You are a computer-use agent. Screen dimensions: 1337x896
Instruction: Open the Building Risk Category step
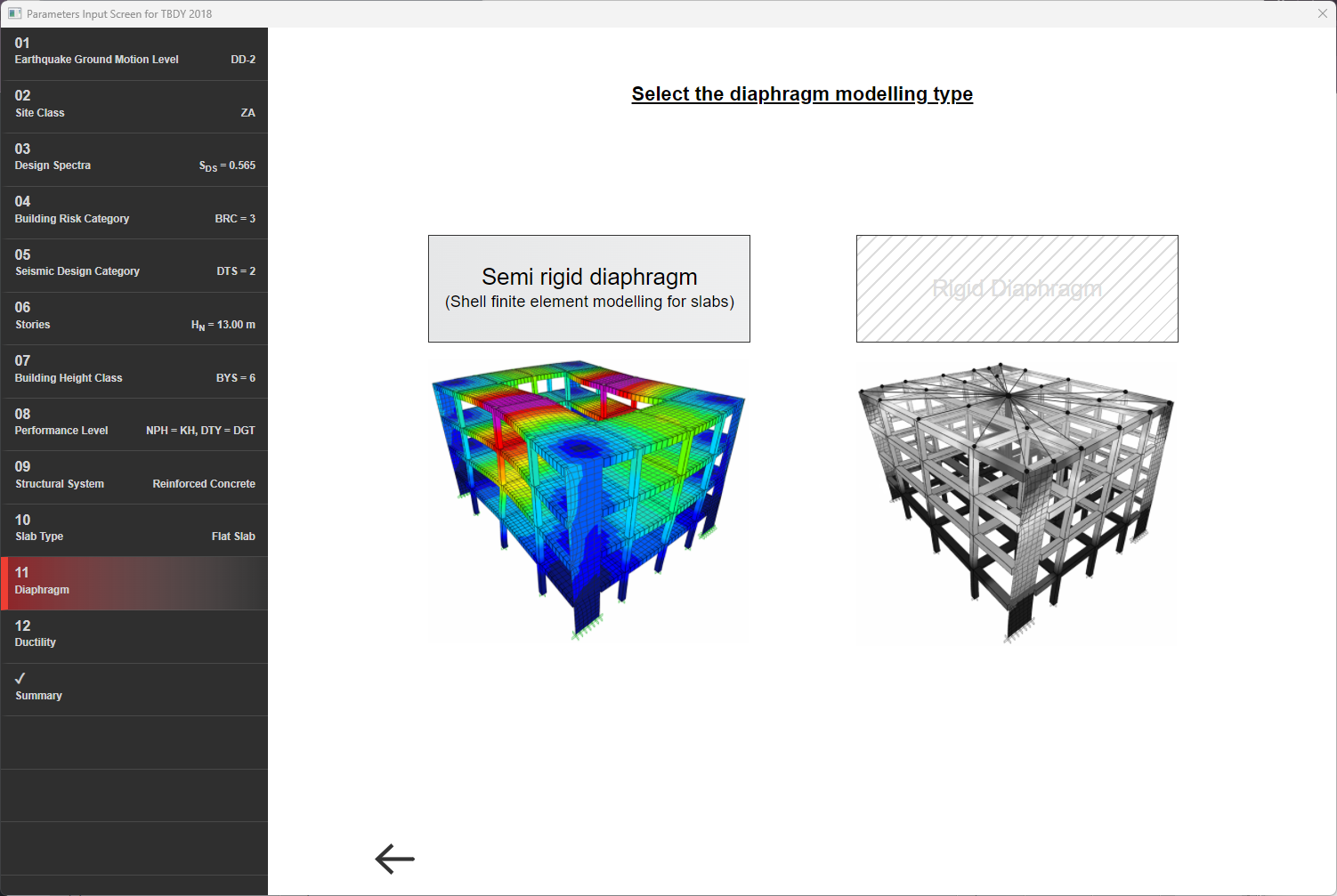point(134,211)
